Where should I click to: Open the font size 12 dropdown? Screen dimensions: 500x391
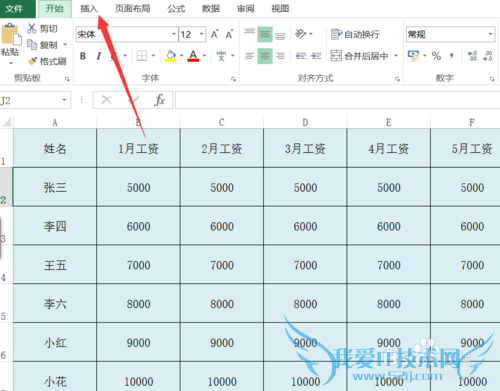click(x=201, y=34)
